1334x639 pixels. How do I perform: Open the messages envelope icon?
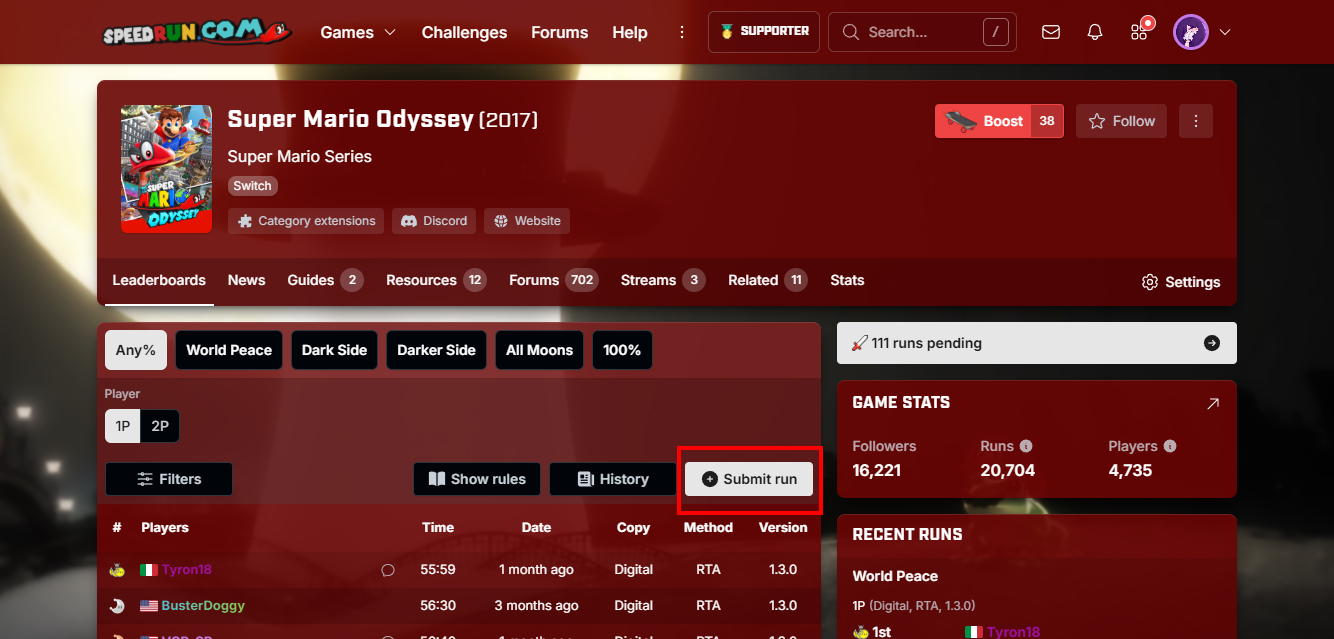tap(1051, 32)
